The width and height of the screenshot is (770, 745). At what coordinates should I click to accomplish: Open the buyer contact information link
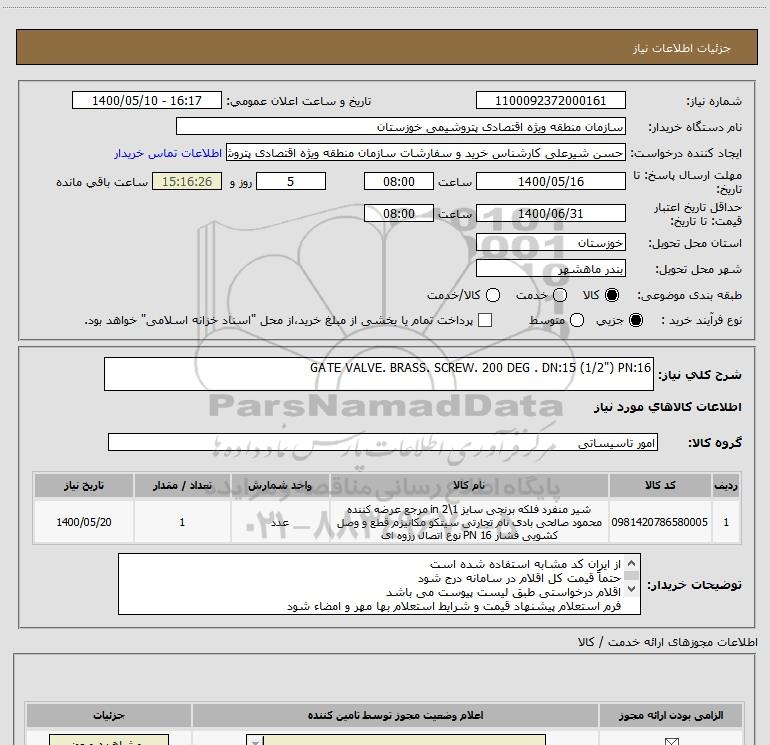coord(168,153)
